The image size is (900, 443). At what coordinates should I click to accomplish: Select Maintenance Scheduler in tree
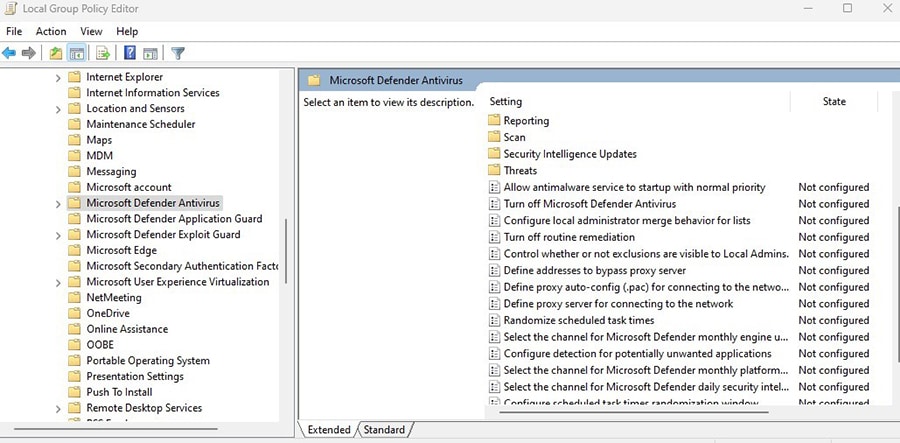[x=141, y=124]
